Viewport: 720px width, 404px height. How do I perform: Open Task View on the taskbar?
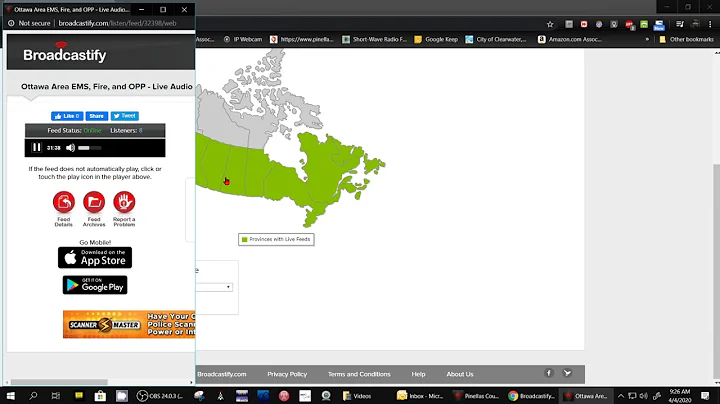pyautogui.click(x=56, y=396)
